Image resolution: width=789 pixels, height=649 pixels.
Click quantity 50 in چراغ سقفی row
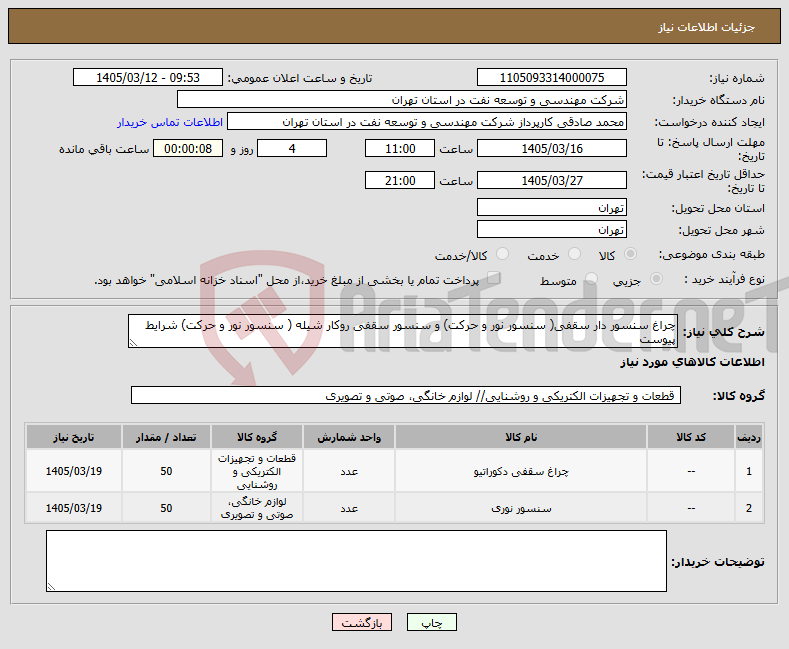[x=166, y=471]
